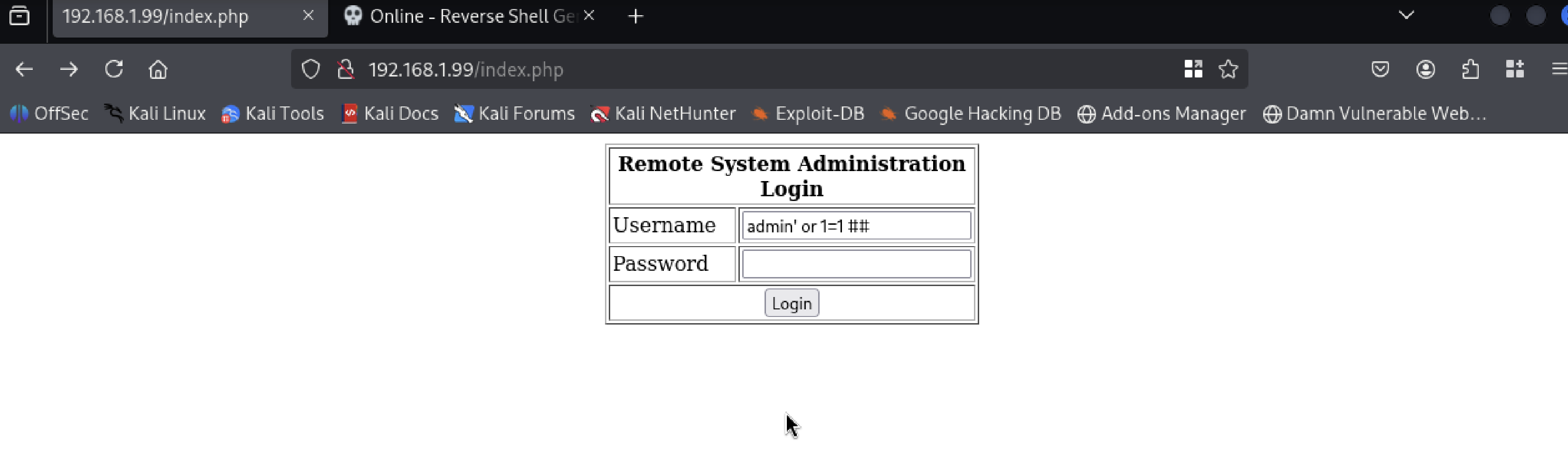Open Firefox View tab manager icon
Image resolution: width=1568 pixels, height=460 pixels.
click(19, 16)
